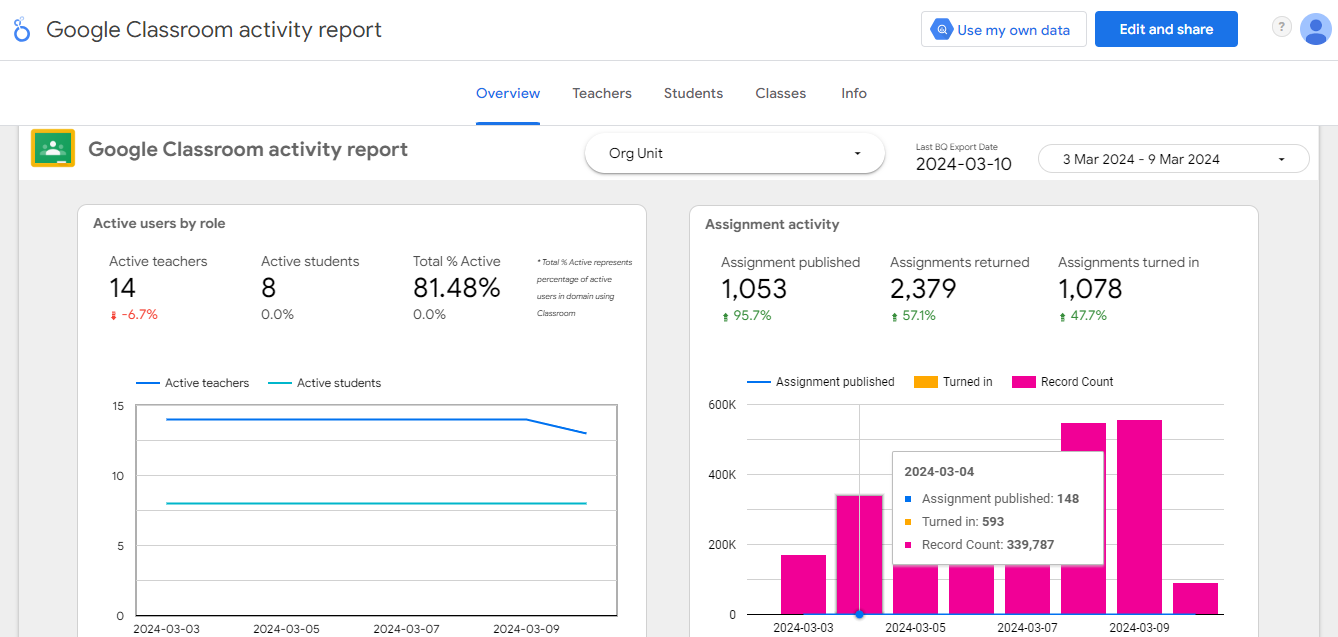
Task: Click the Edit and share button
Action: click(1165, 30)
